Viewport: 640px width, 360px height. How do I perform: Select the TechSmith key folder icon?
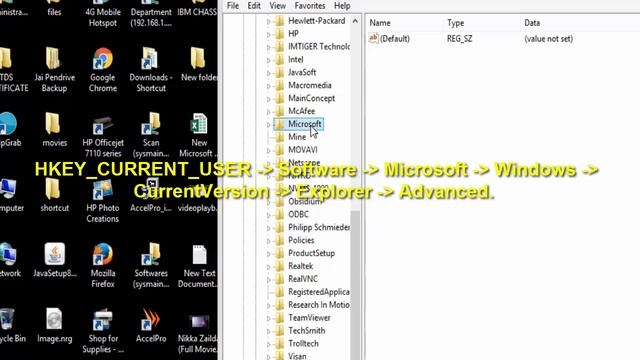point(280,331)
